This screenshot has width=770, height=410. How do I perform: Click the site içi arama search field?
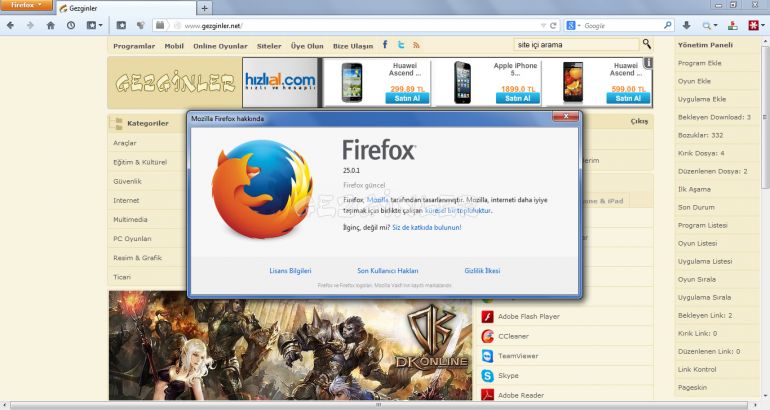574,45
